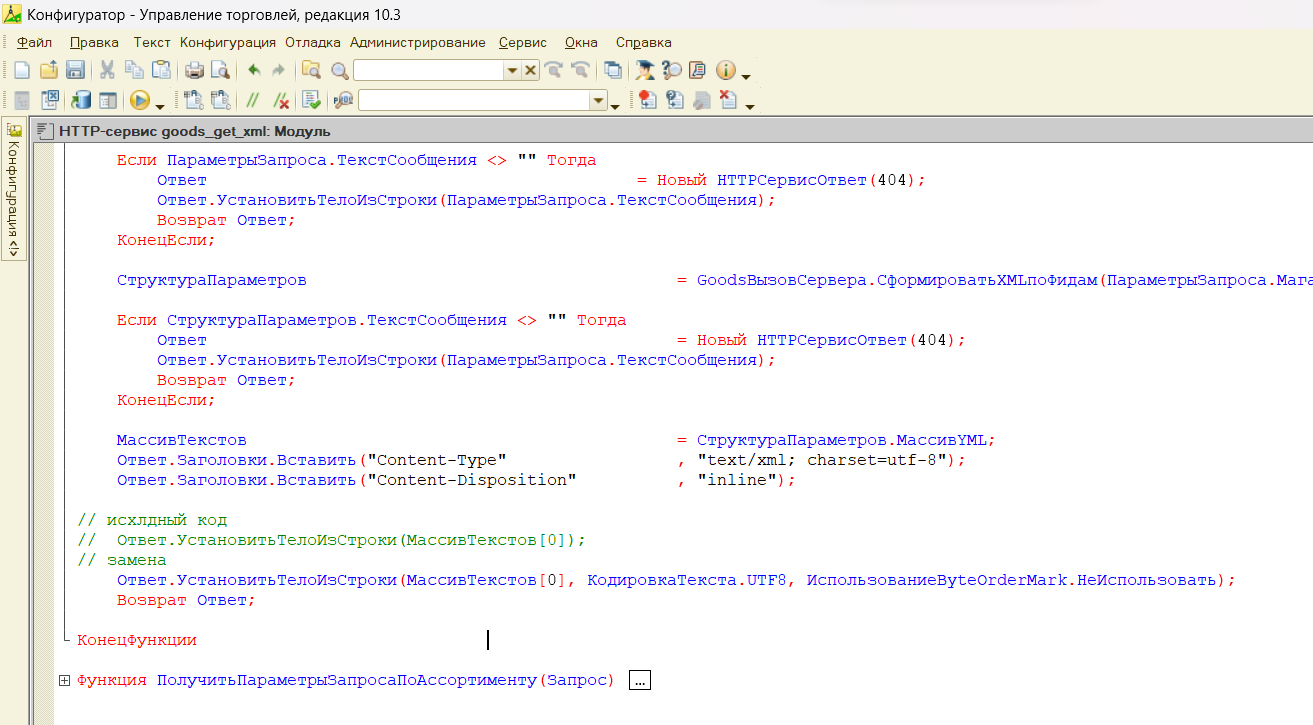The width and height of the screenshot is (1313, 725).
Task: Open the Конфигурация menu
Action: point(228,42)
